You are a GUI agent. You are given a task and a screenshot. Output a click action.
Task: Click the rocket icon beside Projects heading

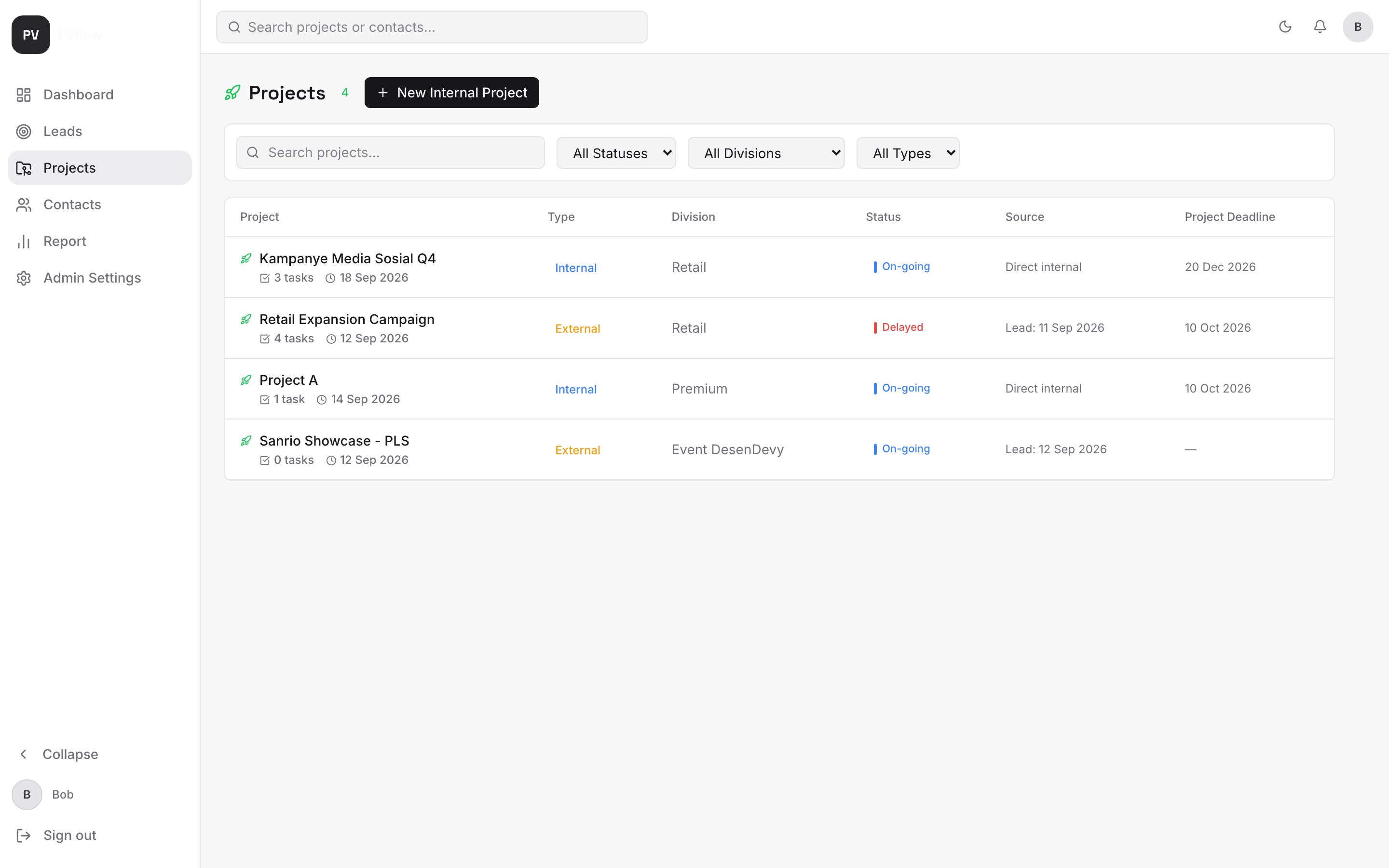tap(232, 93)
